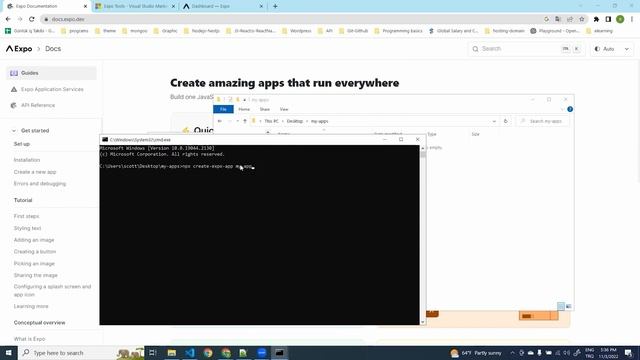Expand File Explorer address history dropdown
Viewport: 640px width, 360px height.
point(494,121)
